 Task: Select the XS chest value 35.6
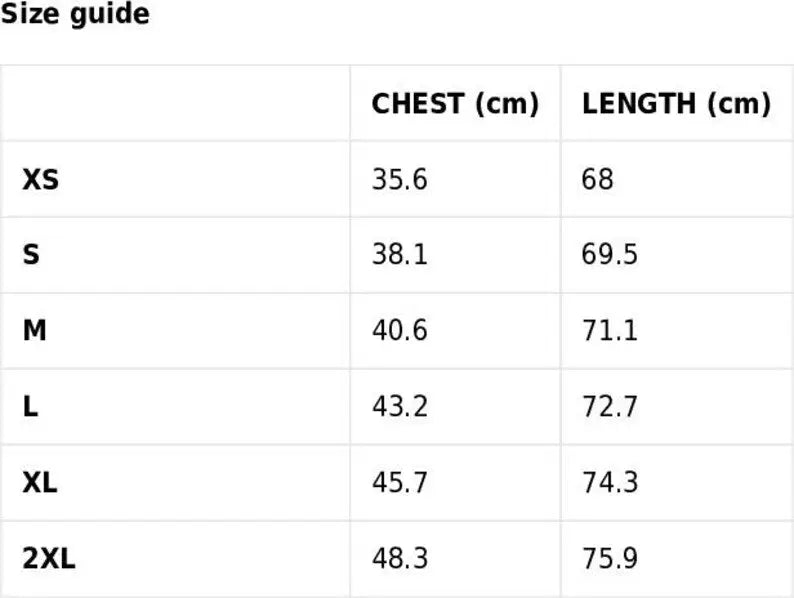pyautogui.click(x=400, y=179)
